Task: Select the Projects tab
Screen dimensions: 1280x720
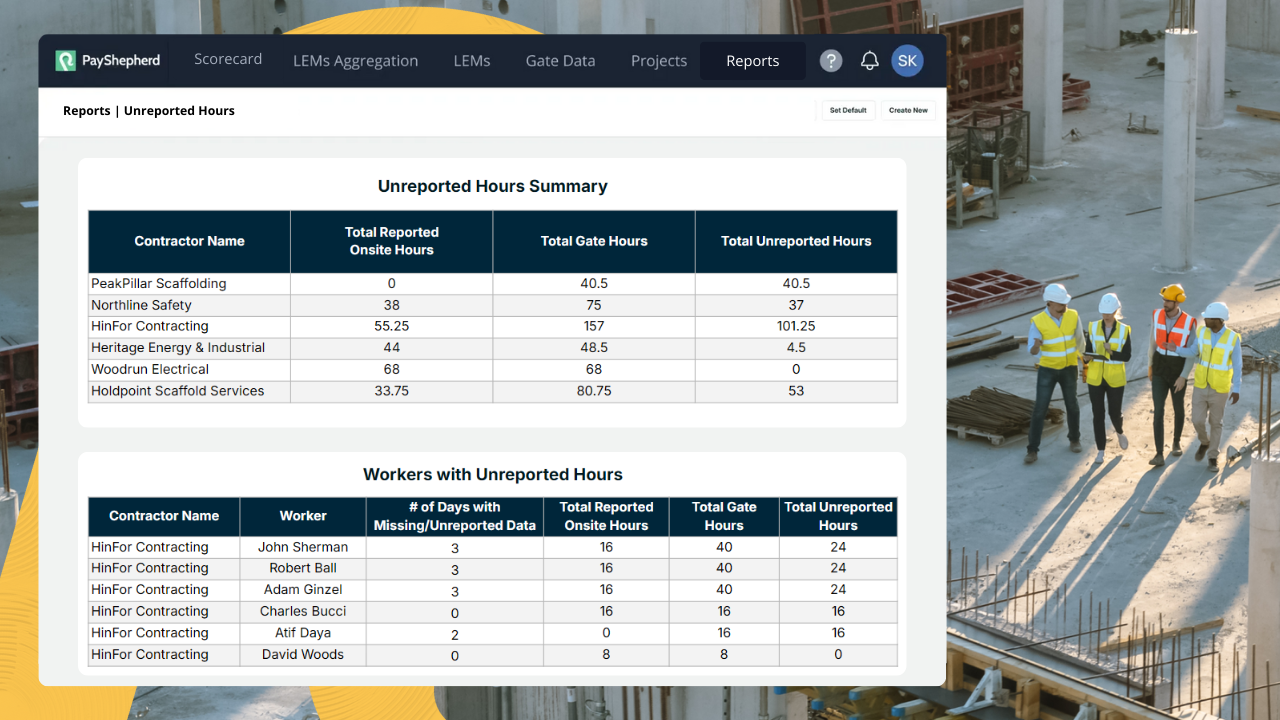Action: tap(659, 61)
